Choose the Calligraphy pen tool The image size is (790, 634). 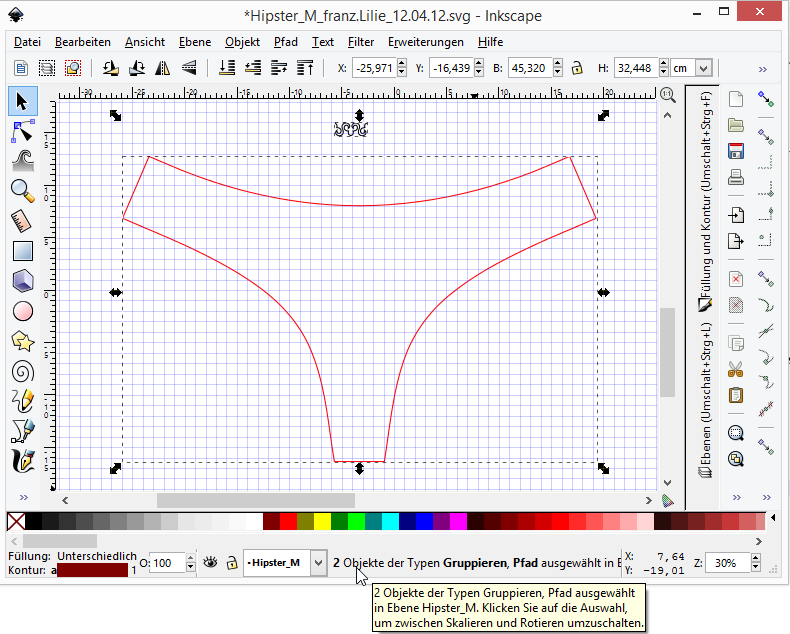pos(22,461)
